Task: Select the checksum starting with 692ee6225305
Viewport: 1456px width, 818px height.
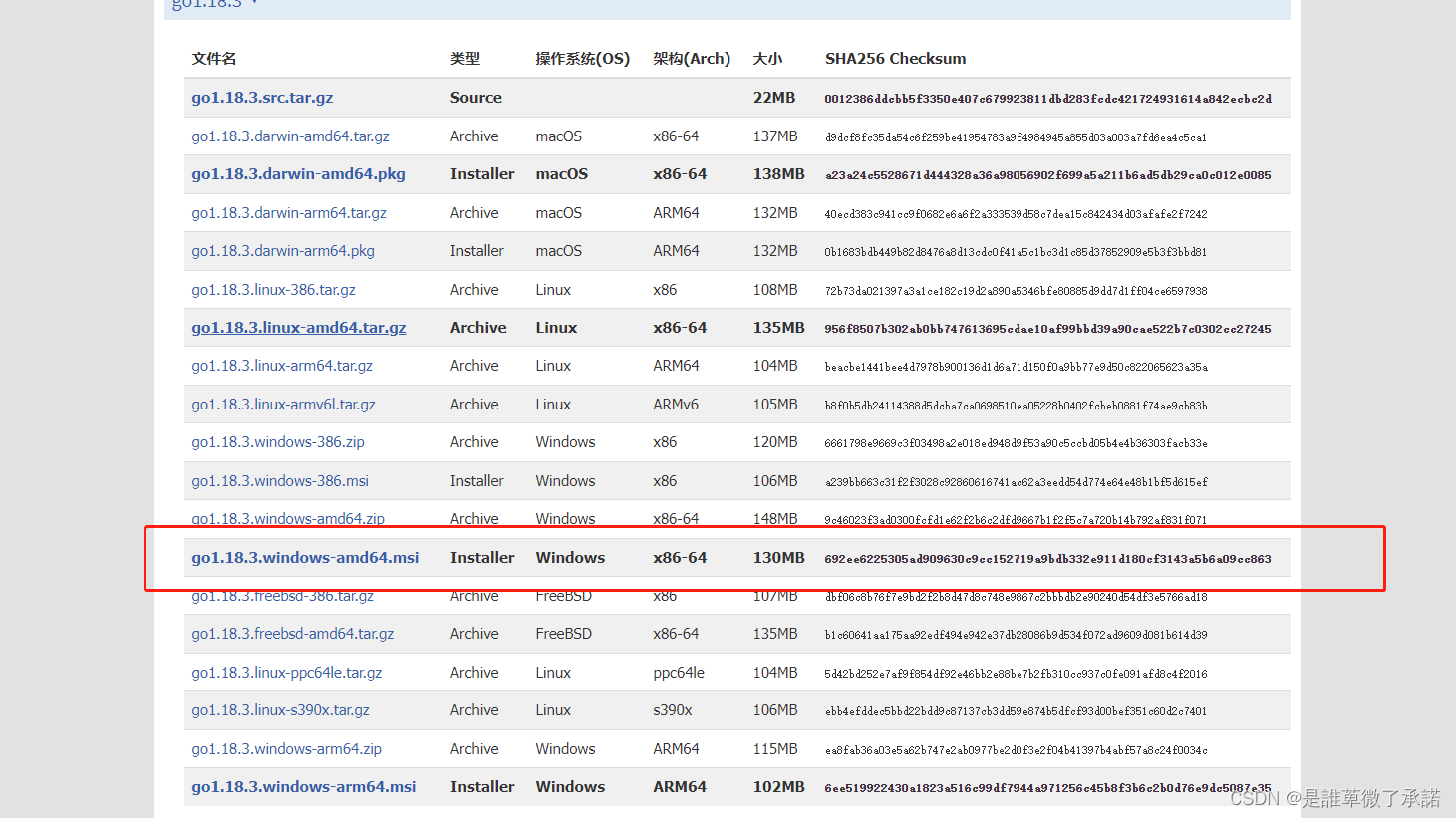Action: point(1048,559)
